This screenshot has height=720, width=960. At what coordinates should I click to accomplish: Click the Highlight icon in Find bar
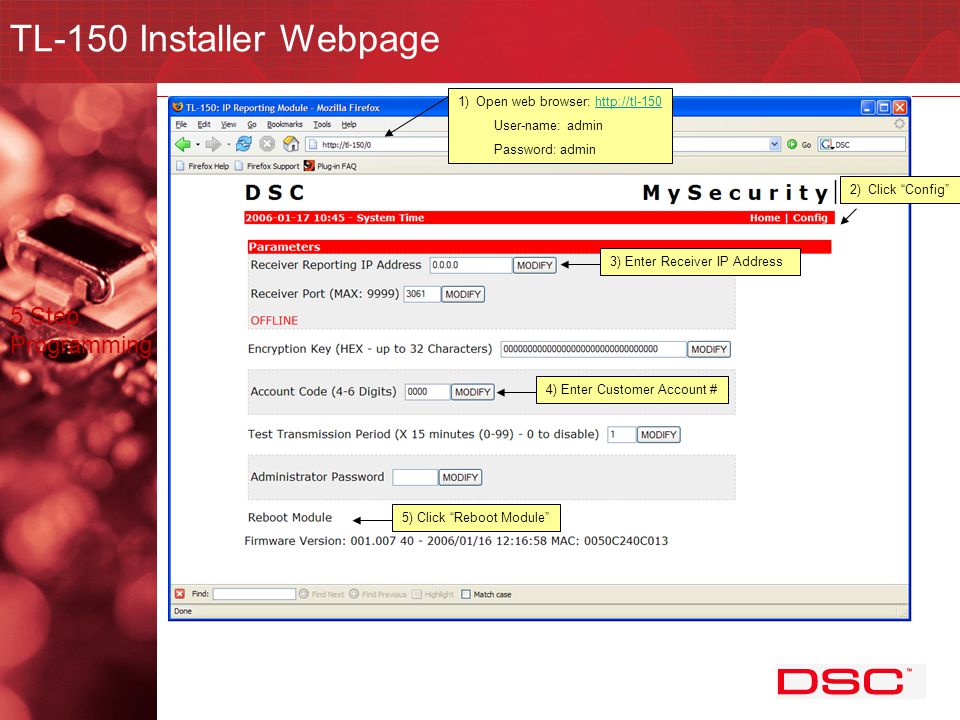click(x=417, y=594)
